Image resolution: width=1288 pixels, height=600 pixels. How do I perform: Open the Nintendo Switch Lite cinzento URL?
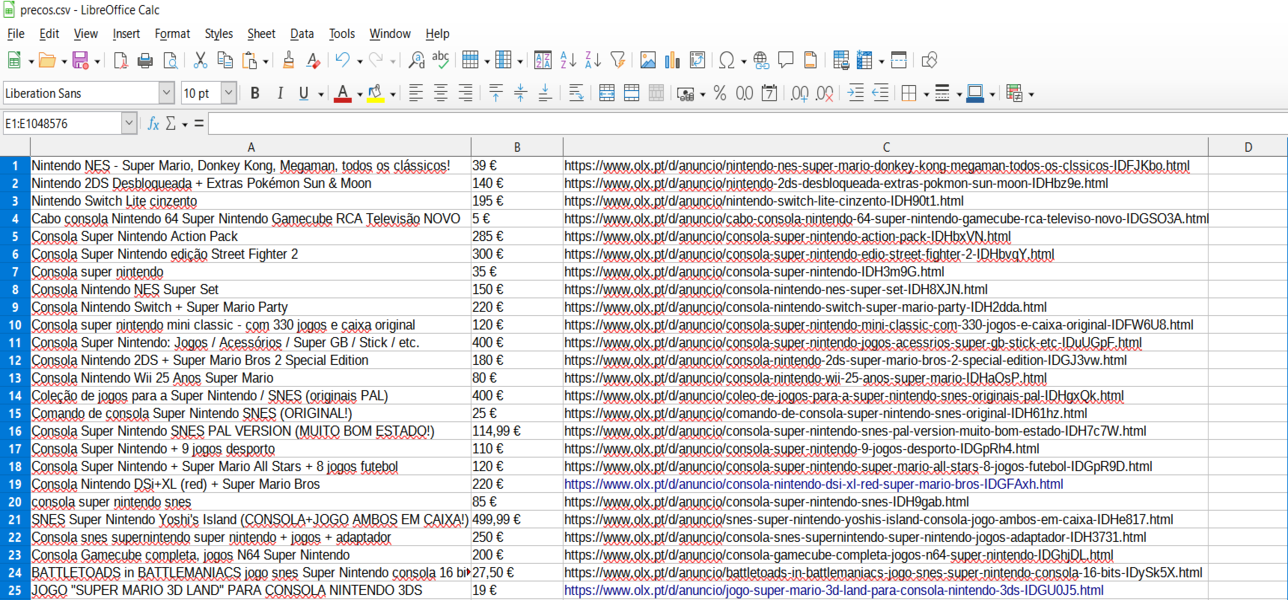pyautogui.click(x=763, y=201)
